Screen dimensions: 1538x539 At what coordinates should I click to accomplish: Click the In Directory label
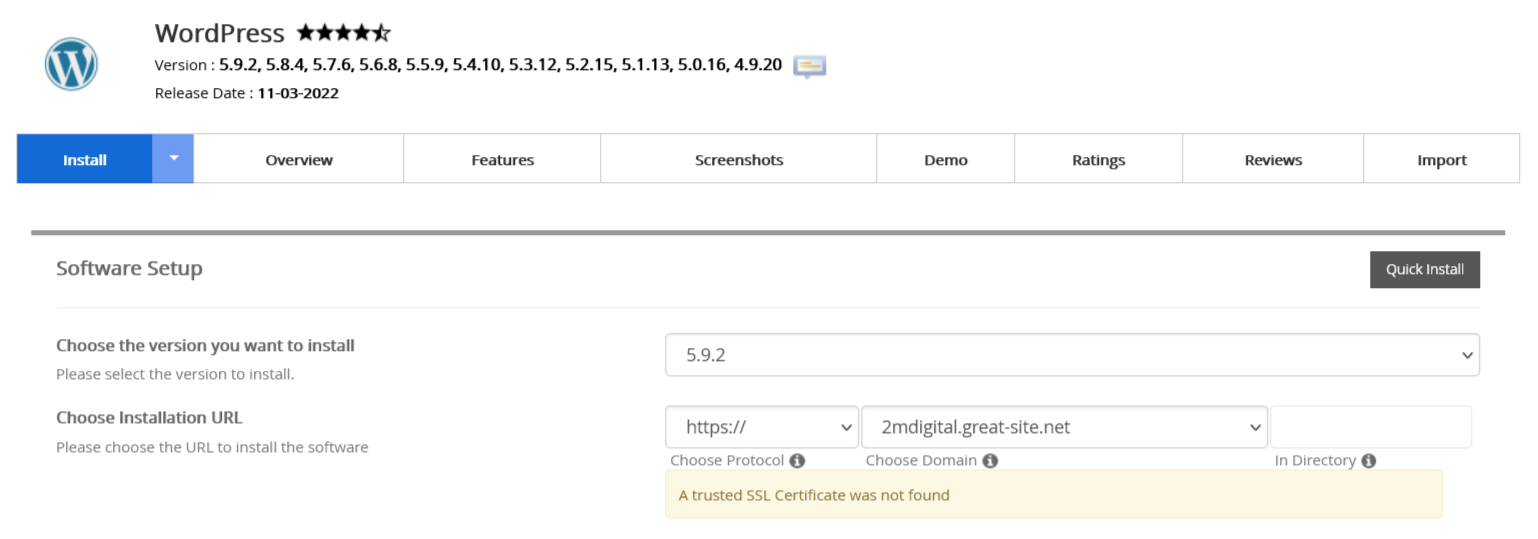pyautogui.click(x=1315, y=461)
